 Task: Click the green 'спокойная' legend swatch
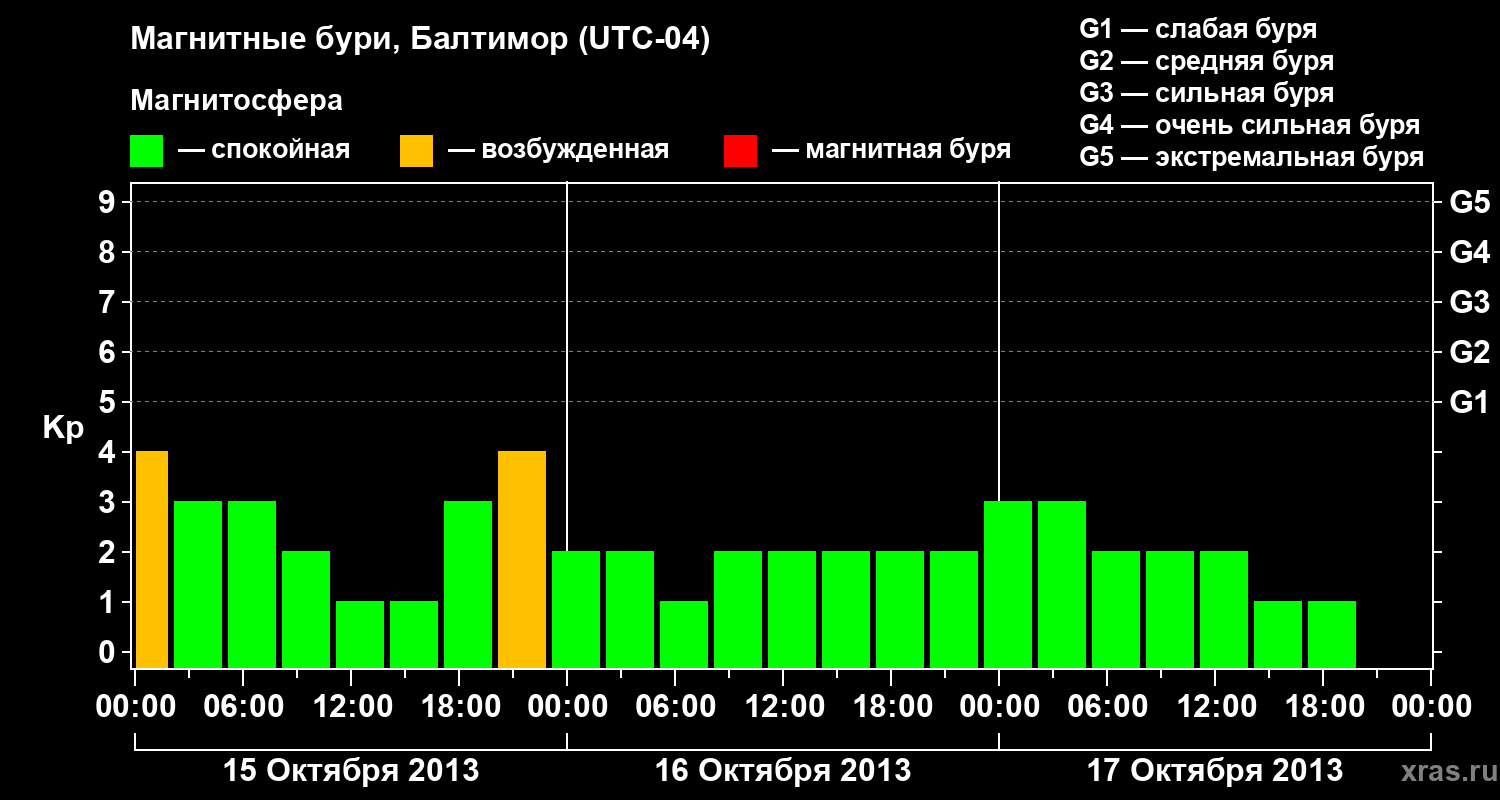[147, 151]
